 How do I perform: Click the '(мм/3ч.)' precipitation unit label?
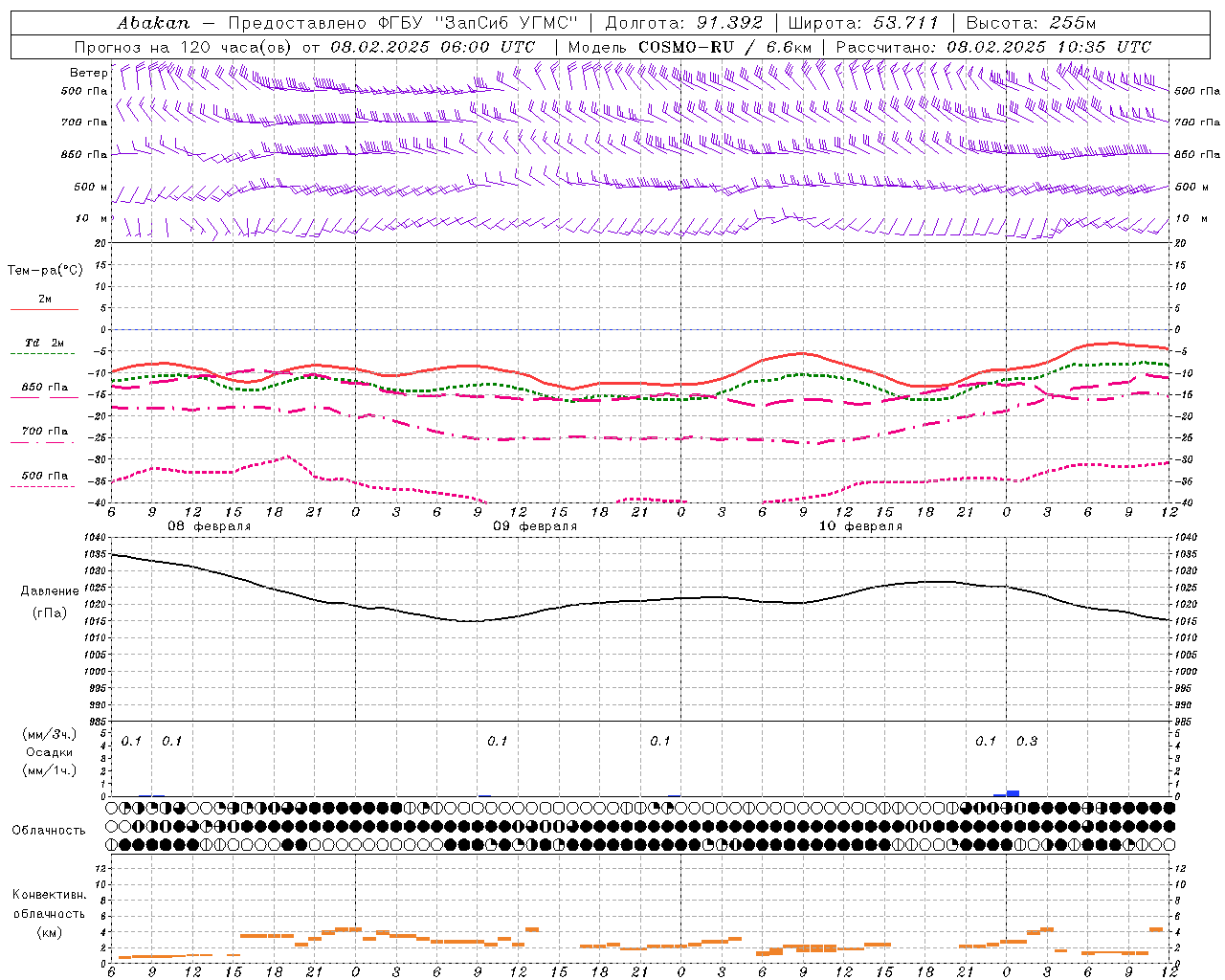50,734
